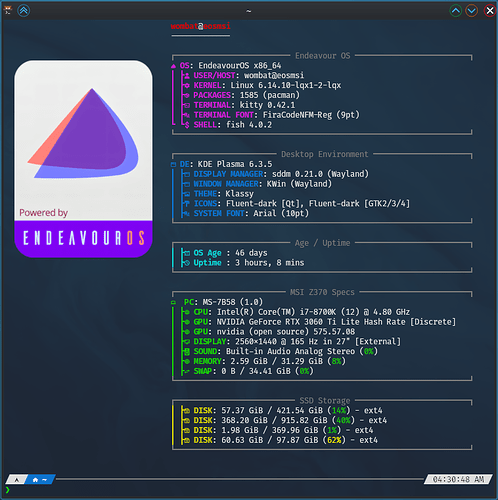The image size is (498, 500).
Task: Click the 04:30:48 AM clock segment
Action: click(x=458, y=479)
